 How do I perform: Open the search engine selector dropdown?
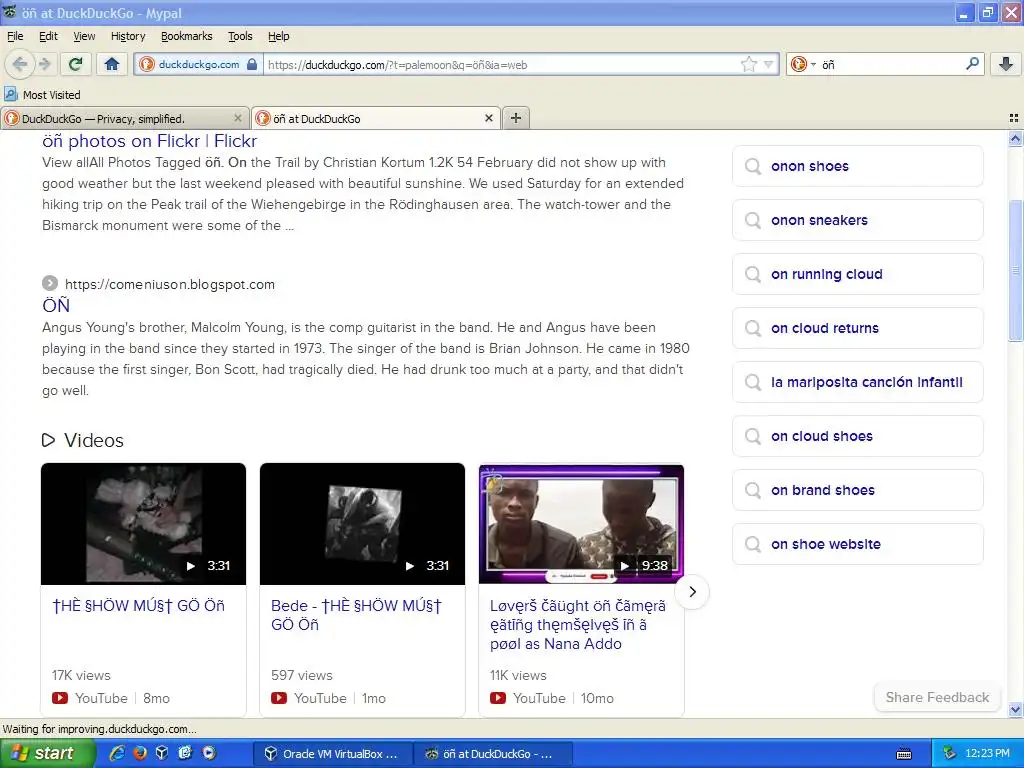pyautogui.click(x=803, y=64)
